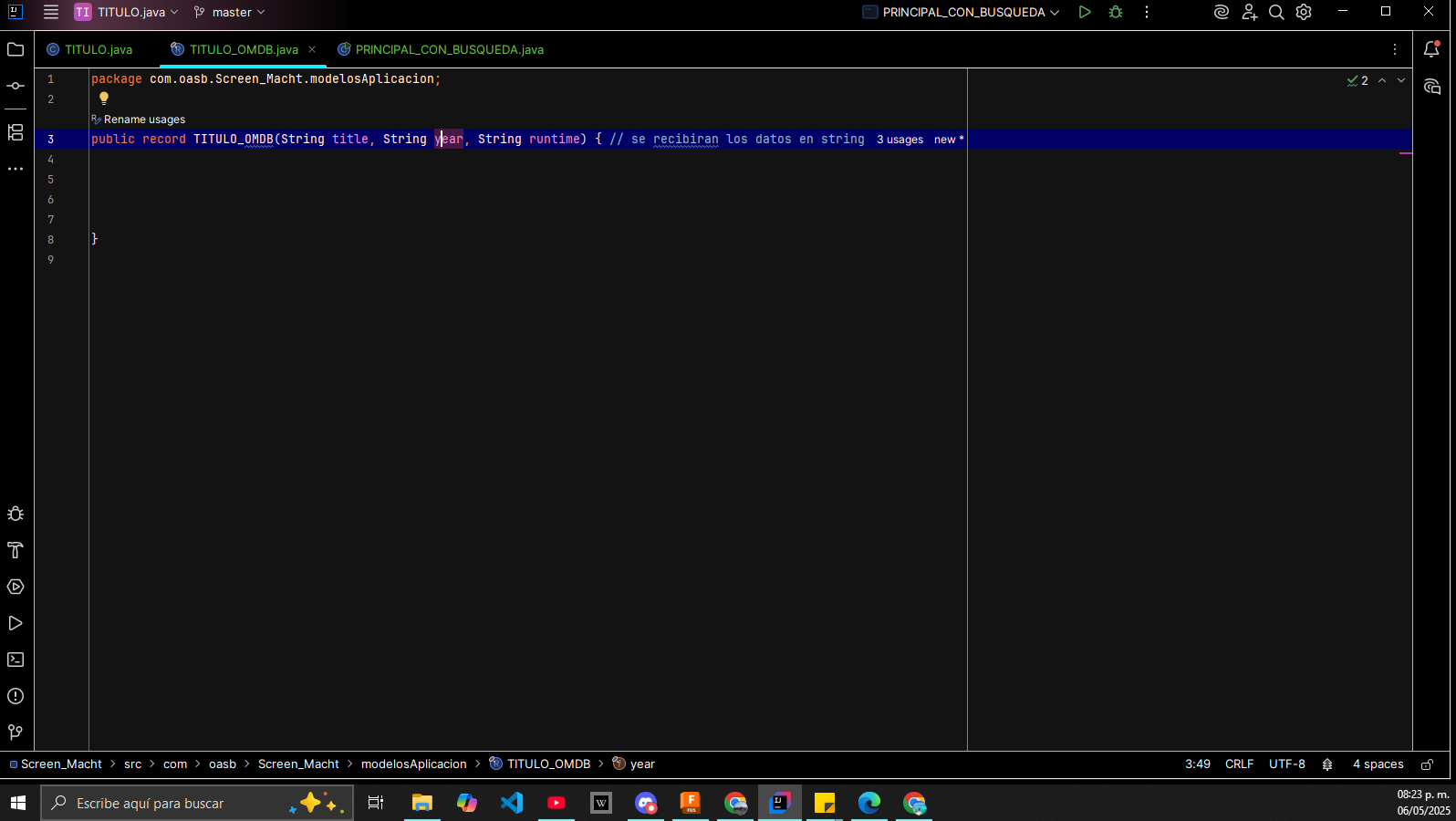Open the Structure tool window
The width and height of the screenshot is (1456, 821).
[x=16, y=132]
